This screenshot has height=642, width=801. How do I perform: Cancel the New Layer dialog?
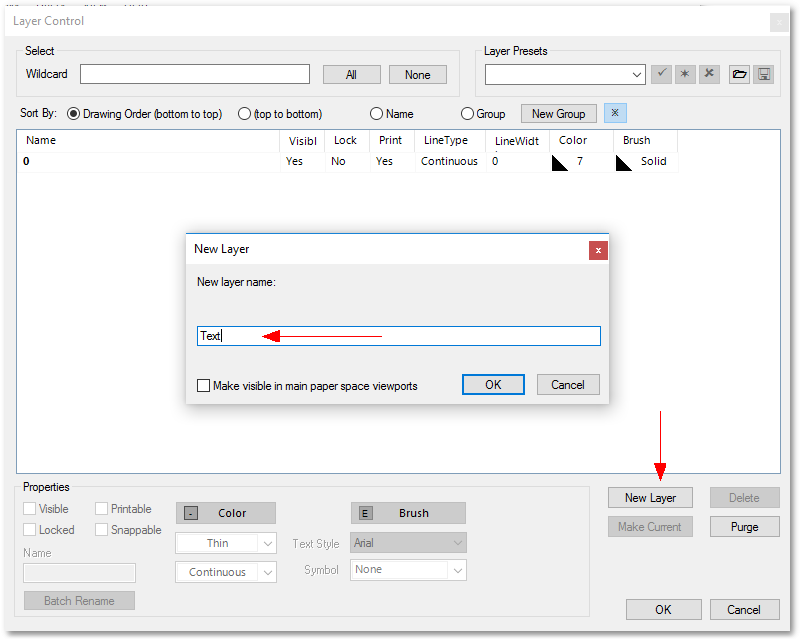point(568,385)
